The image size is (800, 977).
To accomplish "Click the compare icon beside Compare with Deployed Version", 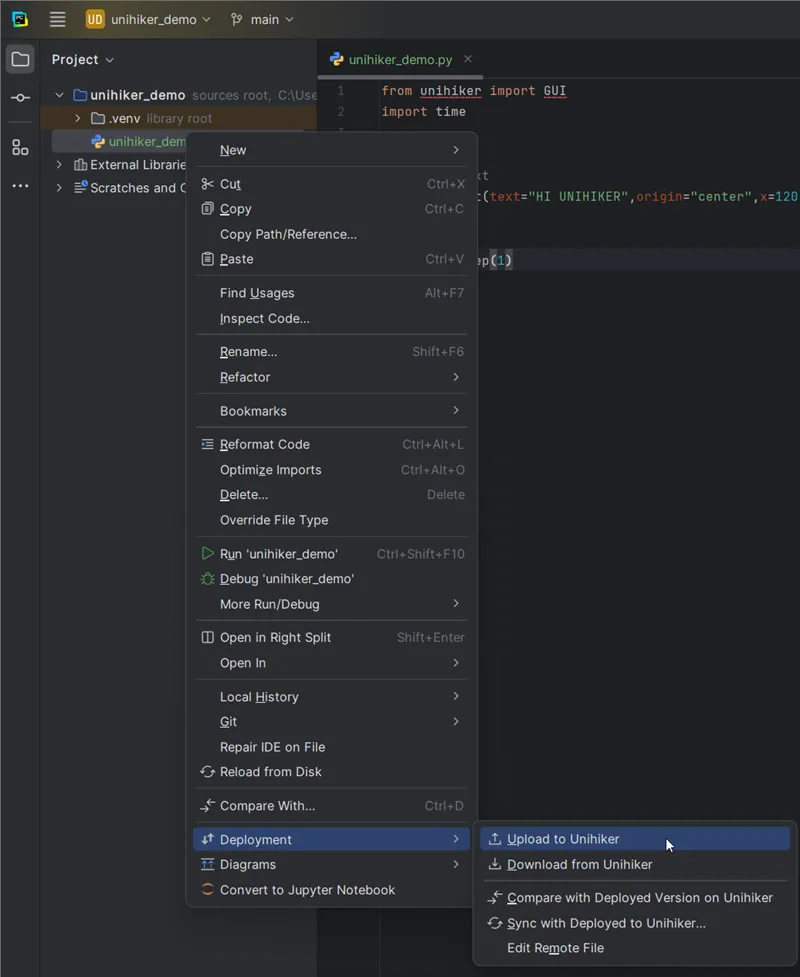I will click(495, 897).
